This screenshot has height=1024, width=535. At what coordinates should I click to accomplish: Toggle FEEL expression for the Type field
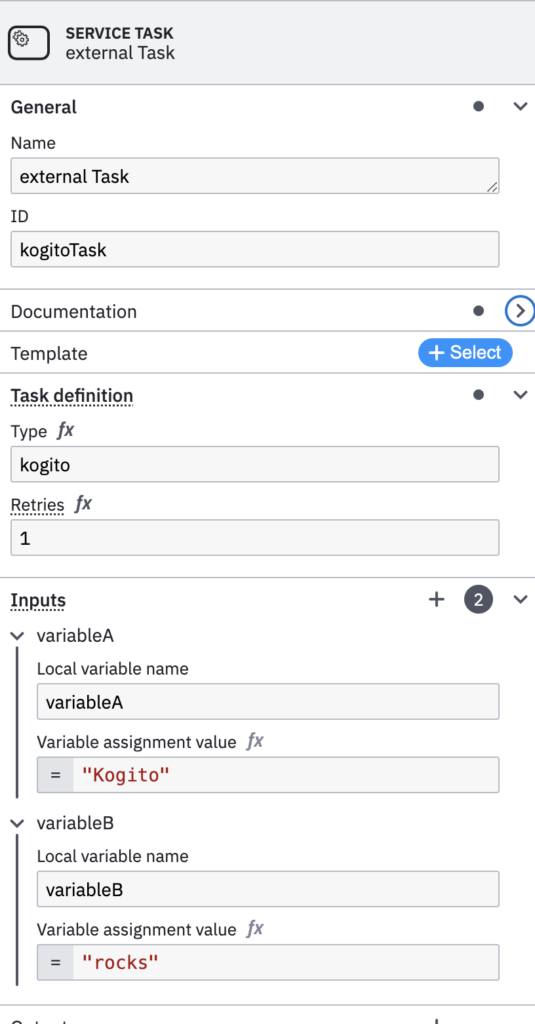point(65,431)
